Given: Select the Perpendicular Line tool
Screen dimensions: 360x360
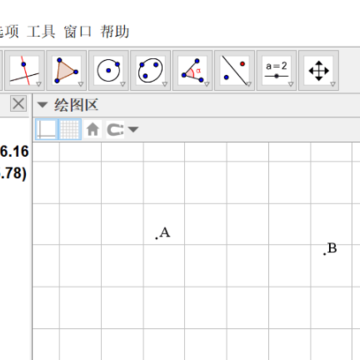Looking at the screenshot, I should click(x=24, y=70).
